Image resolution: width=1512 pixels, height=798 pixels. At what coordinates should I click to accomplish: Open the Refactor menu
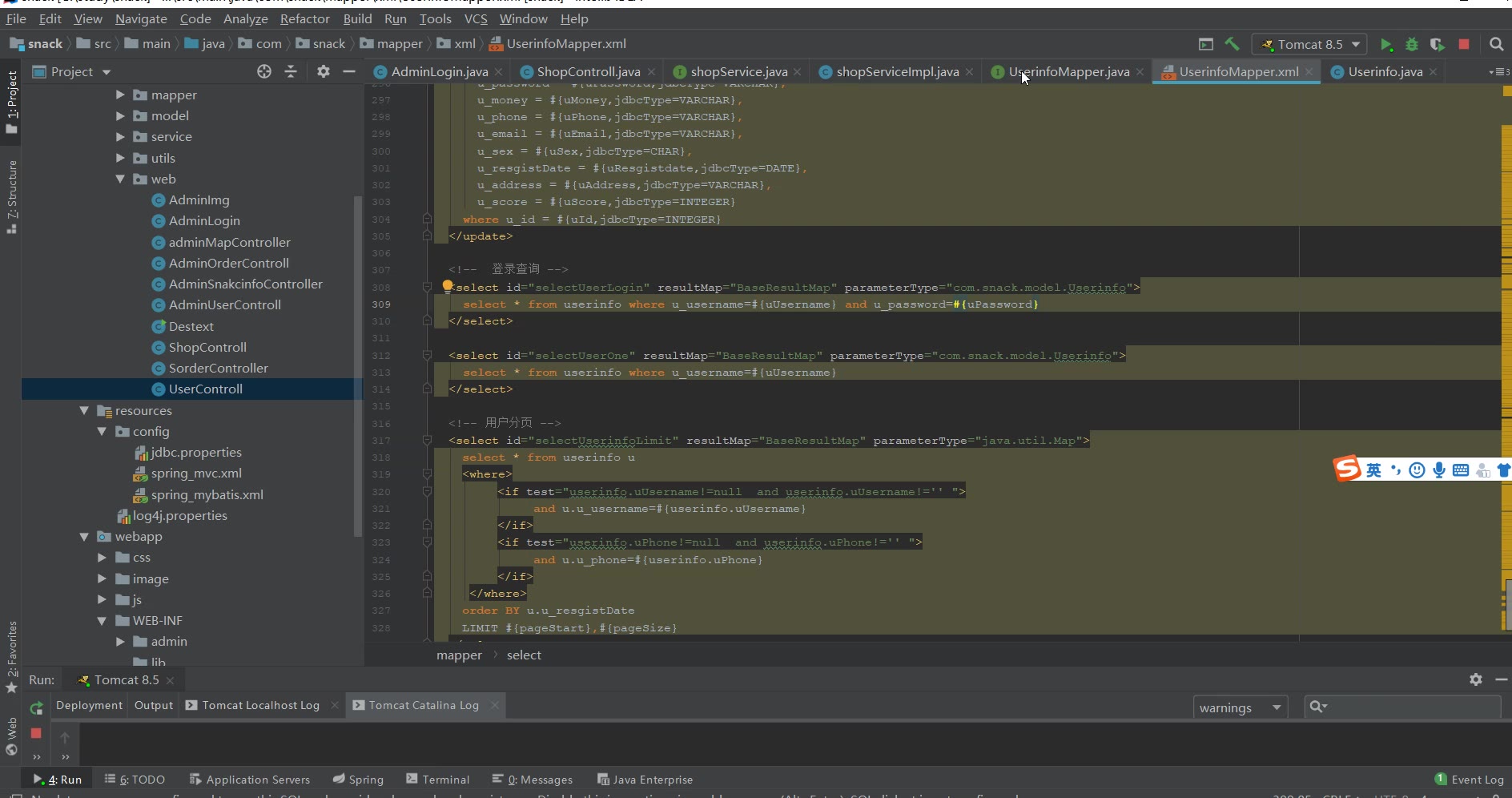coord(304,18)
